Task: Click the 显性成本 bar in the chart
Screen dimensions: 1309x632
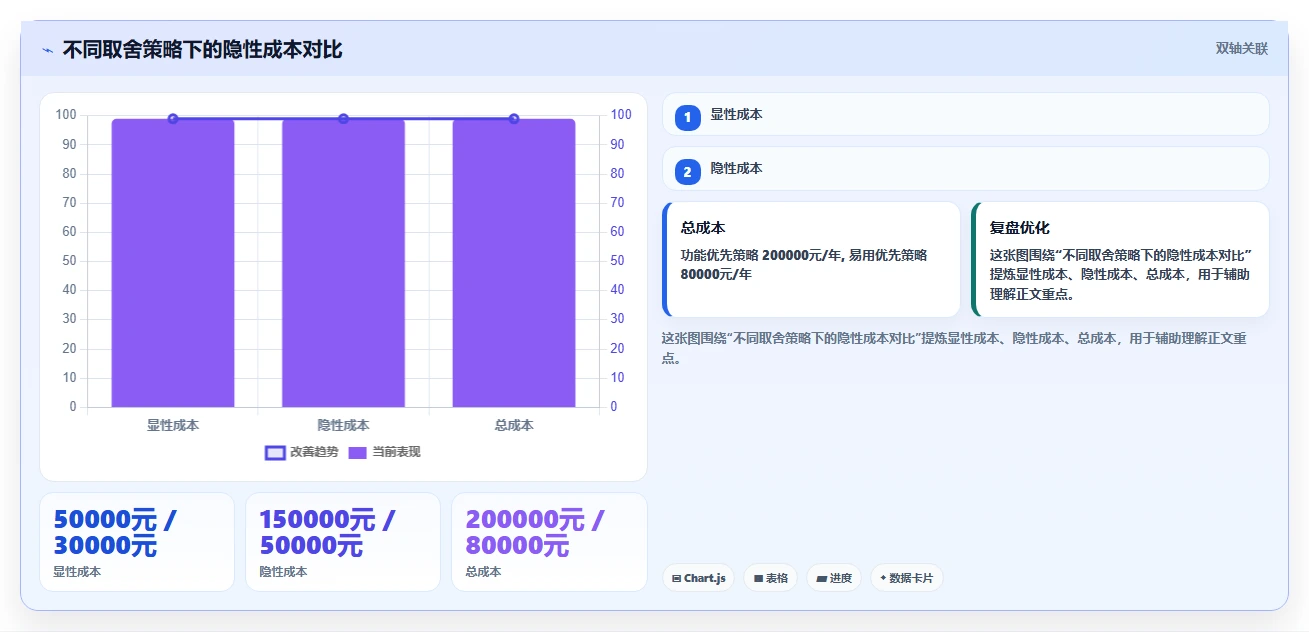Action: tap(173, 263)
